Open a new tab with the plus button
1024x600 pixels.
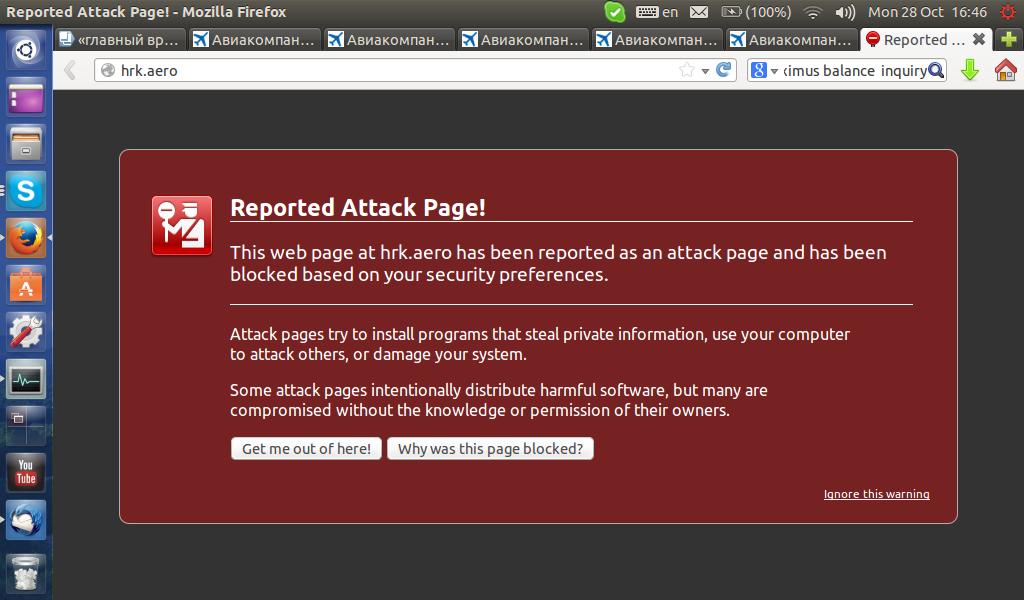pos(1008,40)
